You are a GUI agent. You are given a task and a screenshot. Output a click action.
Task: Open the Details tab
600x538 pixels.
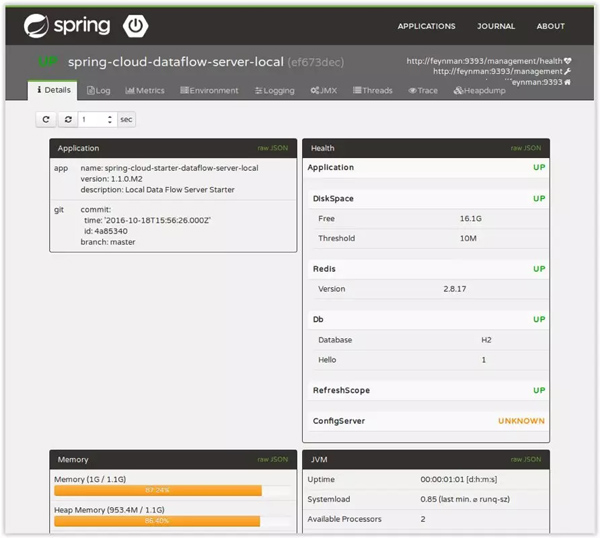click(x=54, y=90)
